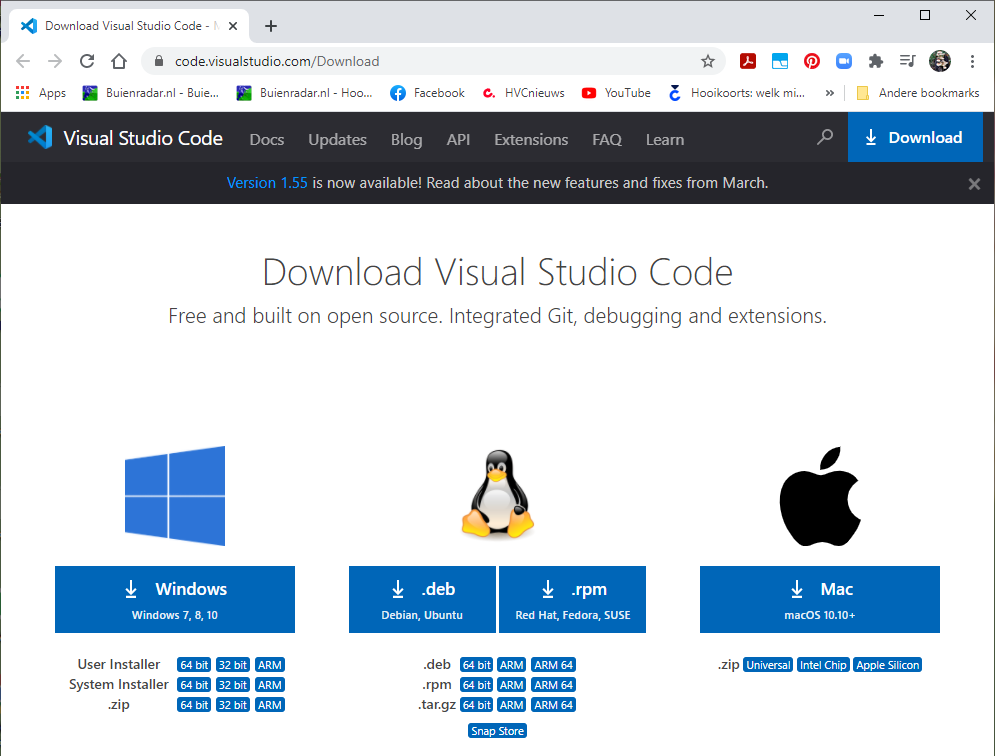Open the Hooikoorts: welk mi... bookmark

click(x=737, y=93)
